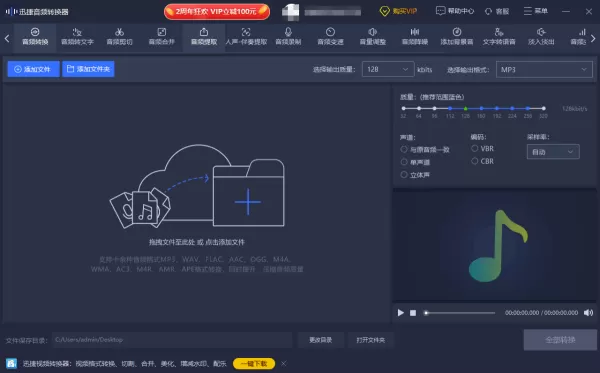Open the 音频合并 audio merge tool

(x=161, y=37)
